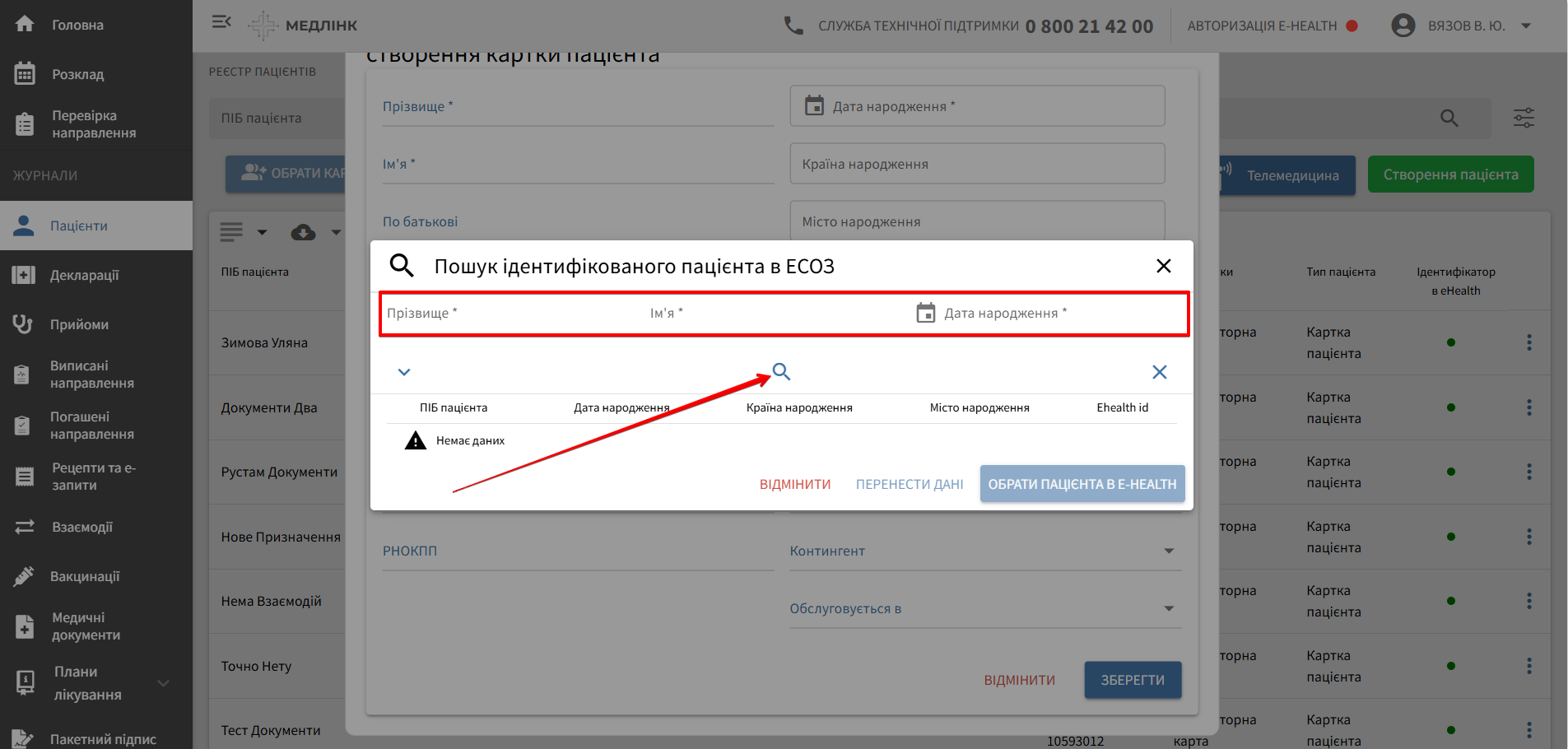Close the ЕСОЗ patient search modal
This screenshot has height=749, width=1568.
(x=1163, y=265)
